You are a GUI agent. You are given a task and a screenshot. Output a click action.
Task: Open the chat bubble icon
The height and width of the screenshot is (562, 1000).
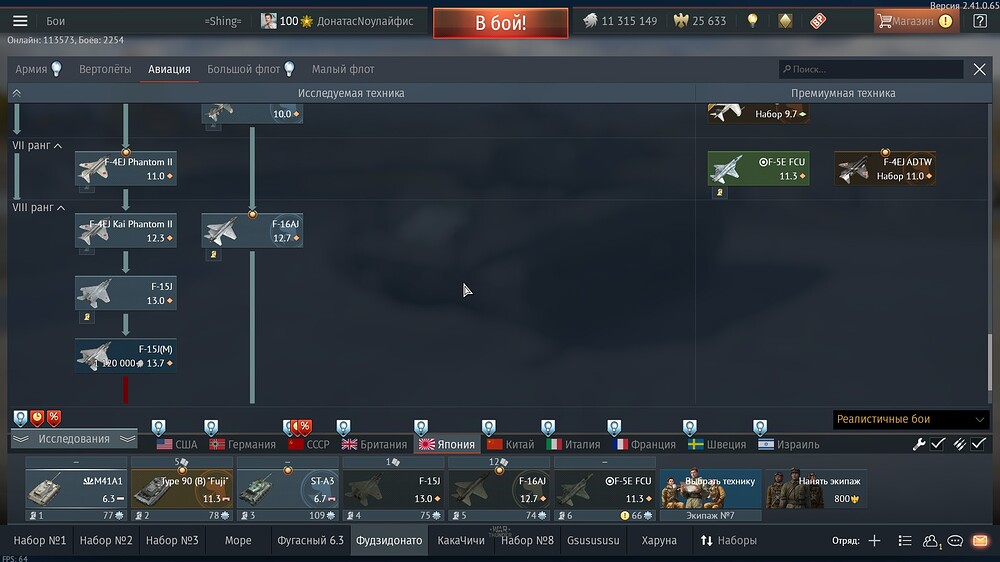955,541
